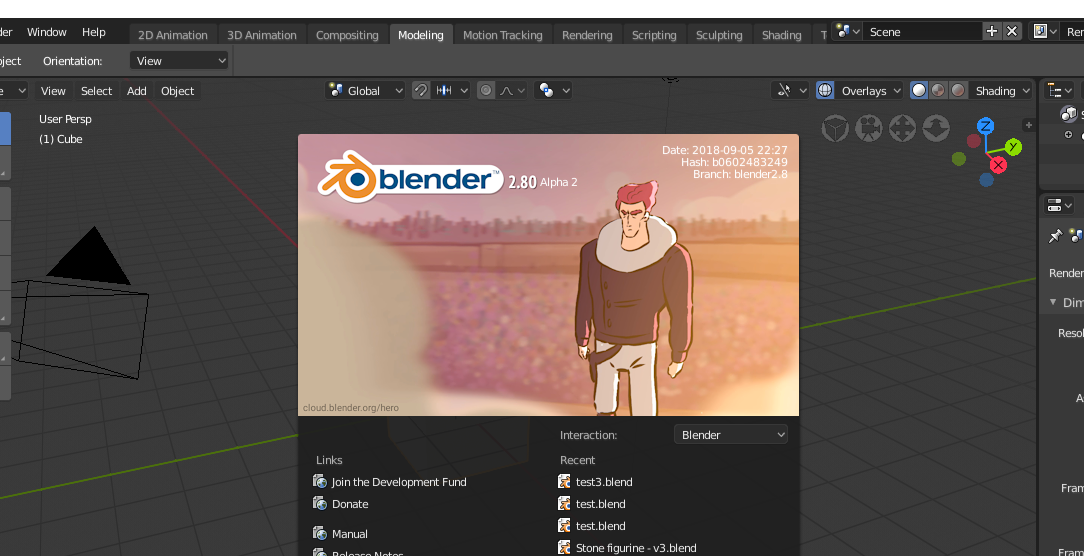Select solid shading mode
This screenshot has height=556, width=1084.
tap(919, 91)
